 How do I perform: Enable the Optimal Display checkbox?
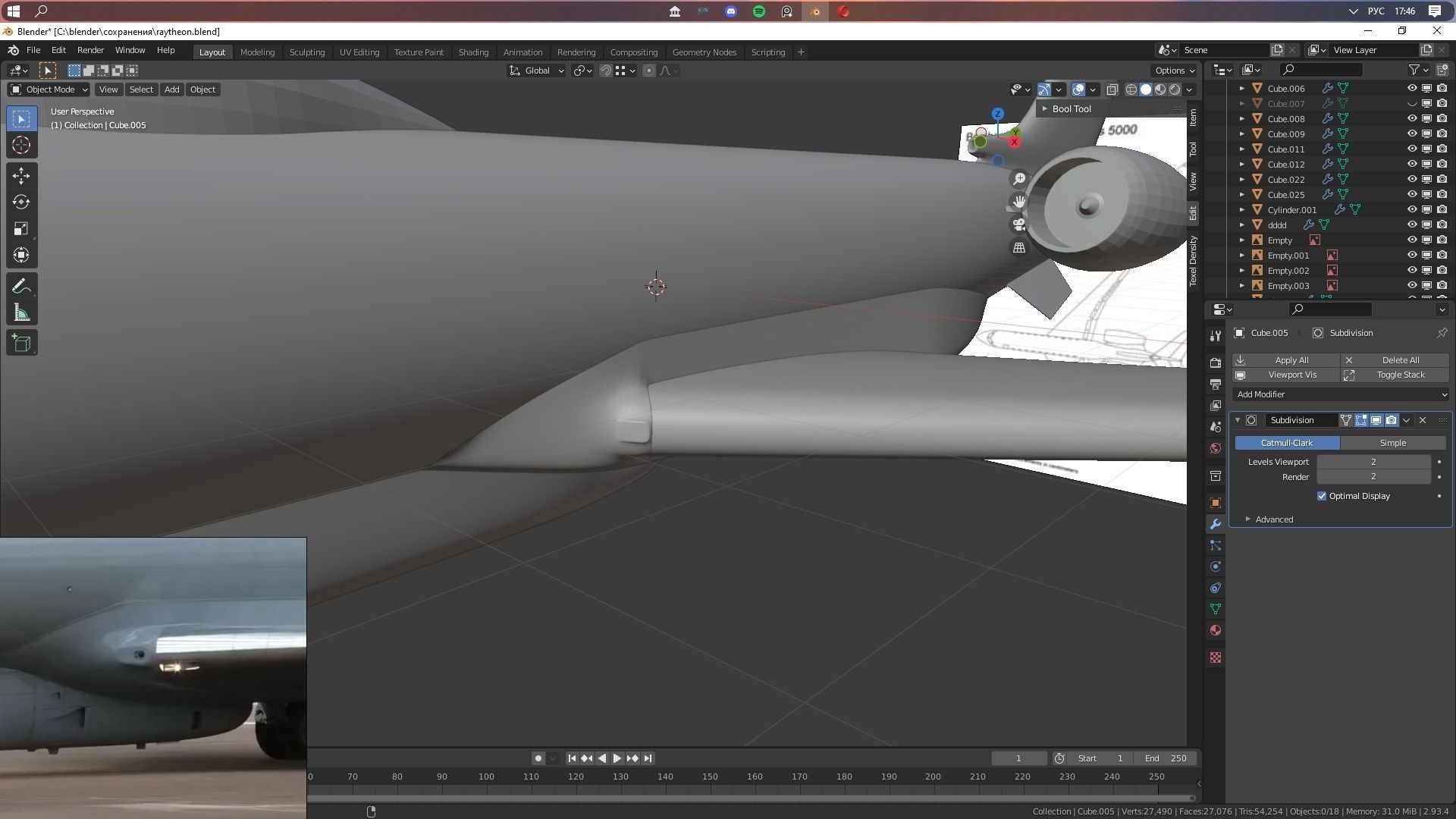(x=1322, y=496)
